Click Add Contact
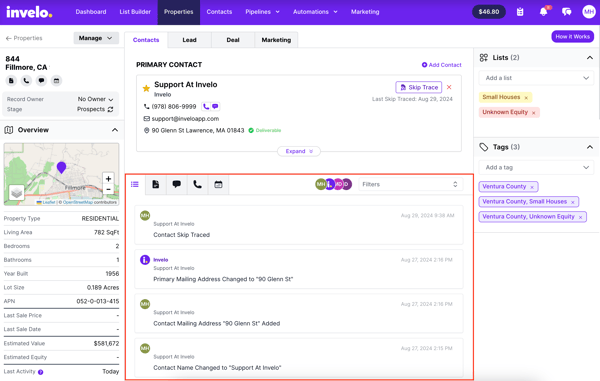Image resolution: width=600 pixels, height=381 pixels. 442,65
